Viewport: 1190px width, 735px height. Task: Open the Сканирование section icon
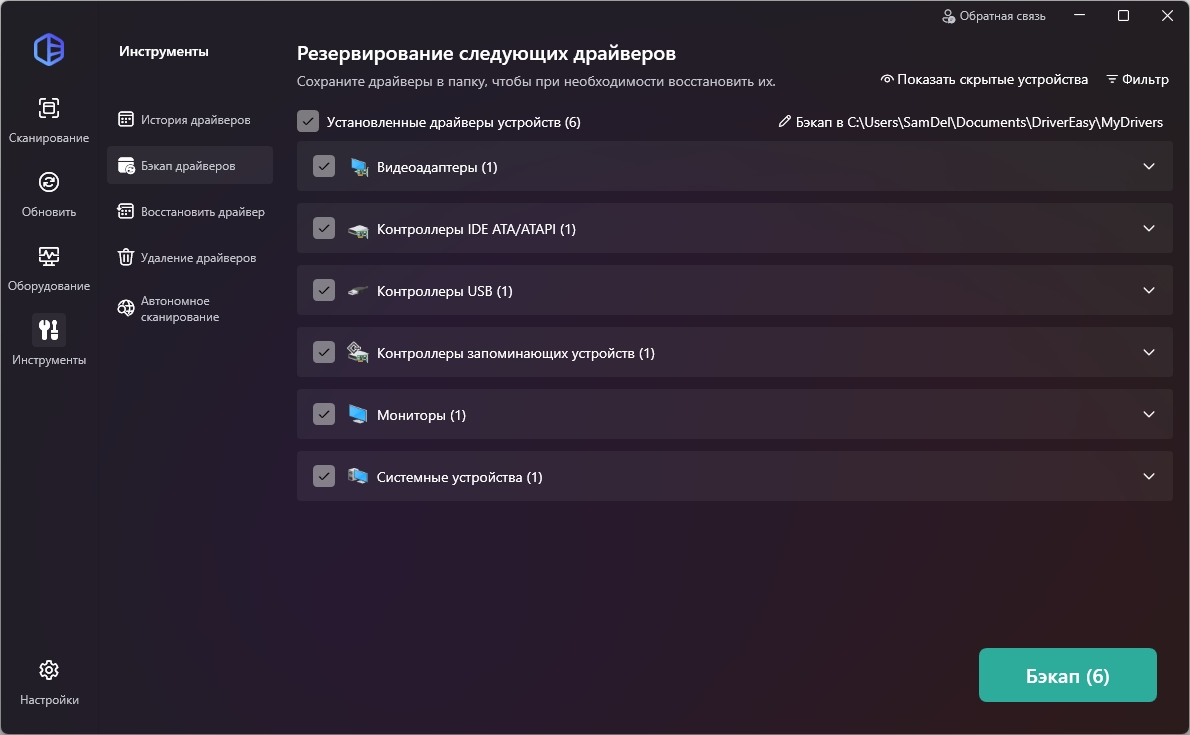click(x=49, y=108)
